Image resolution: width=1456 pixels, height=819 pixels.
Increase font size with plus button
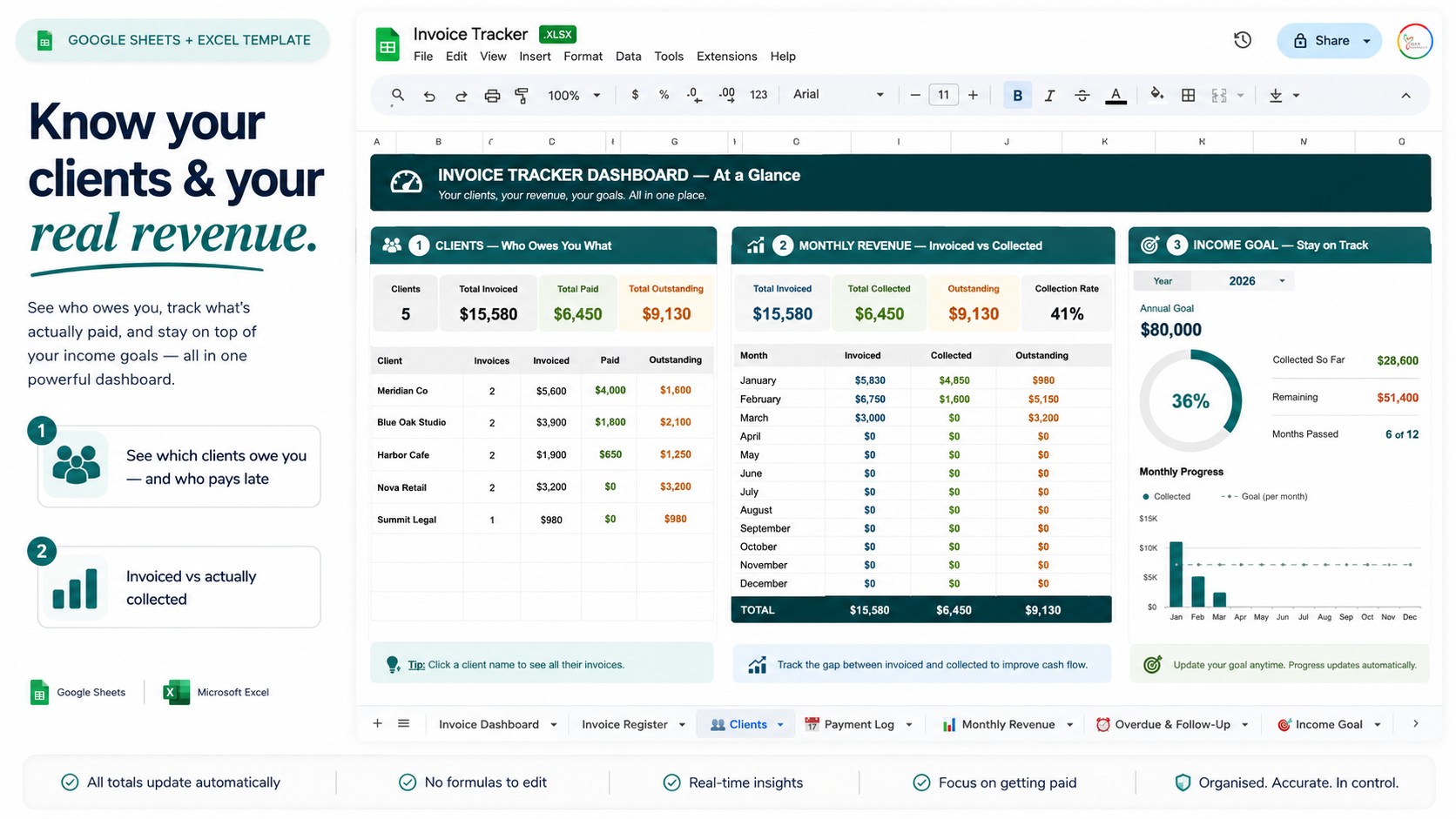pyautogui.click(x=973, y=95)
